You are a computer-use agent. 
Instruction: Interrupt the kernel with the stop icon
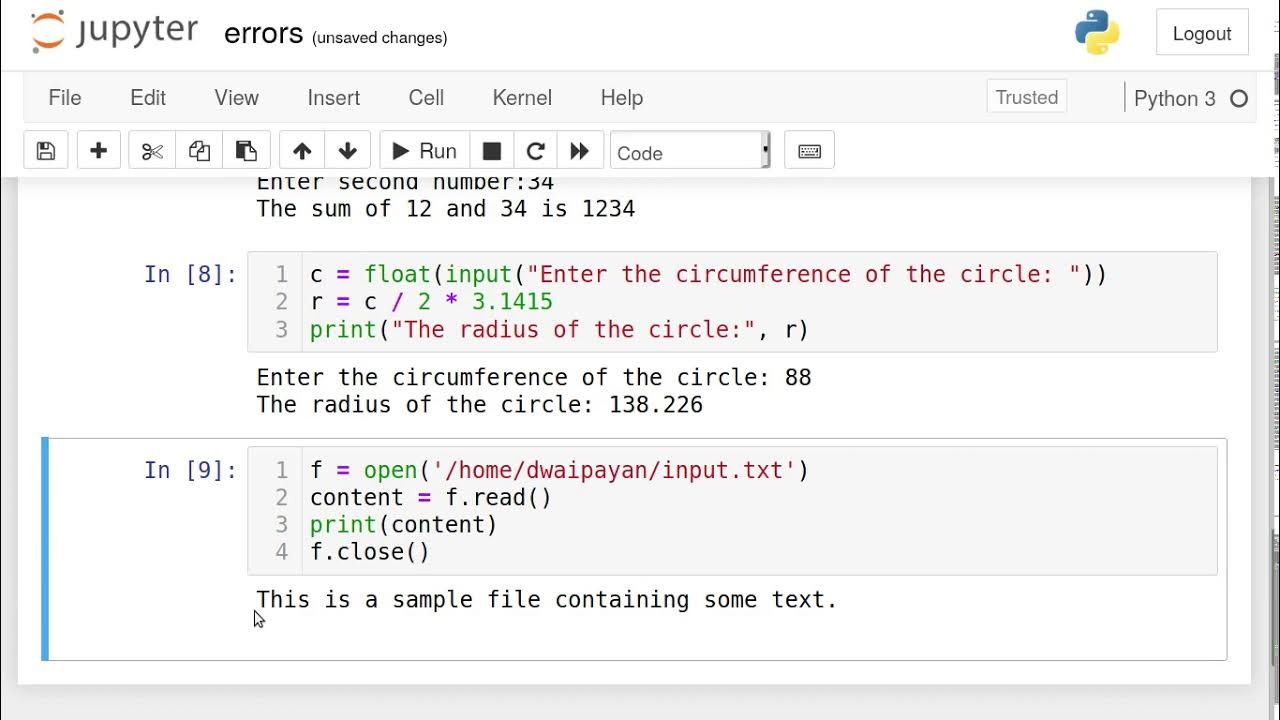tap(491, 151)
